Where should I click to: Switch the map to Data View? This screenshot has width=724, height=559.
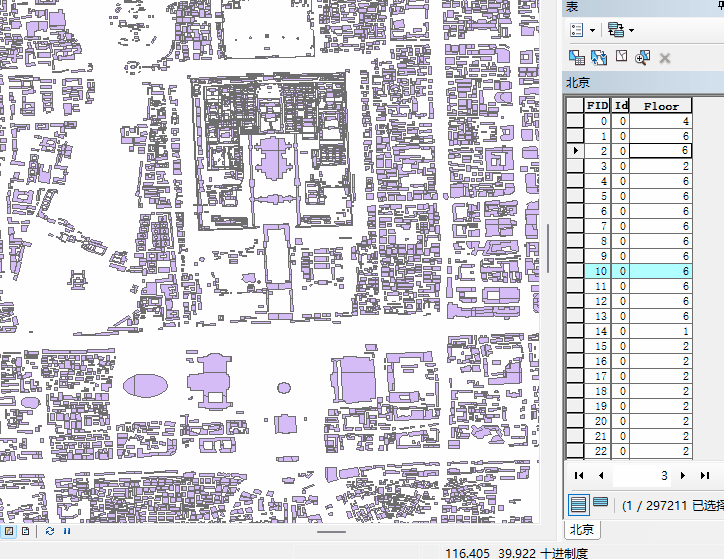9,531
